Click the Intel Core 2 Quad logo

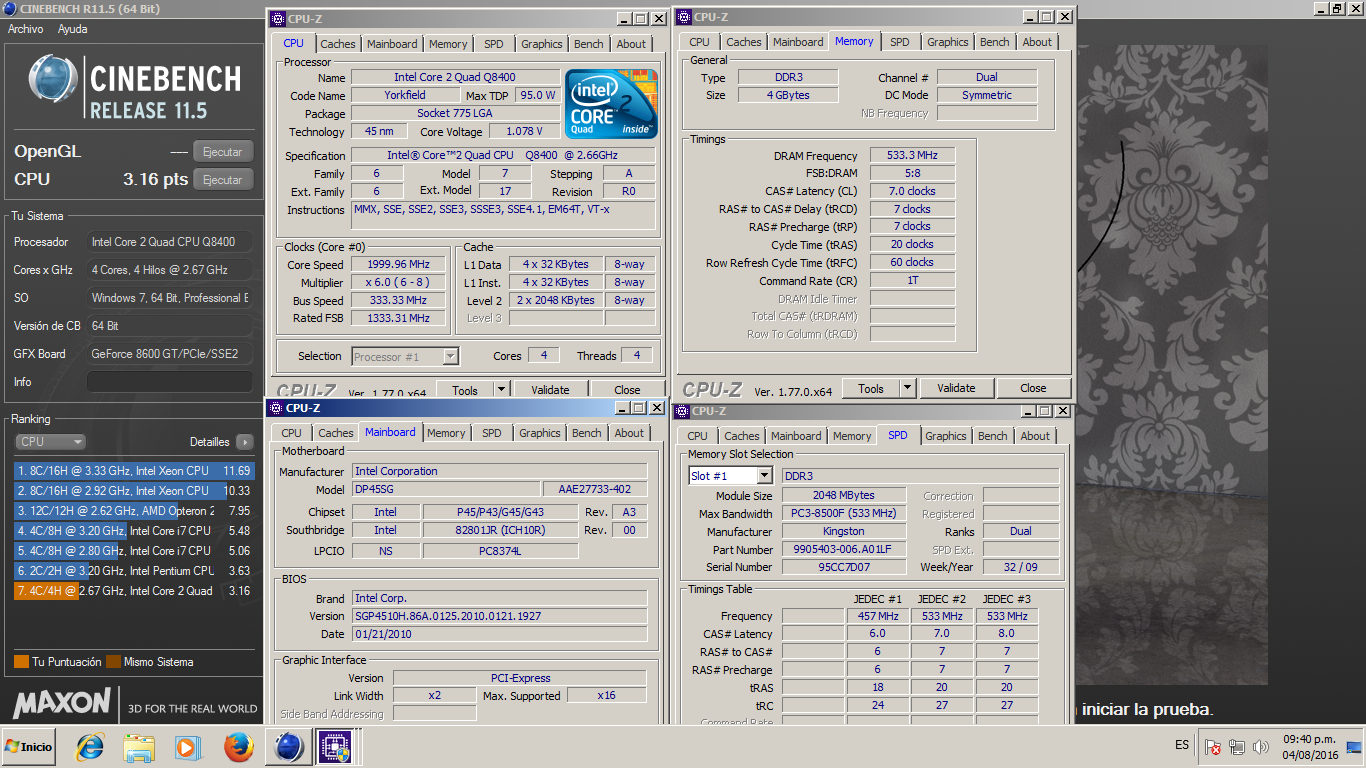tap(611, 104)
